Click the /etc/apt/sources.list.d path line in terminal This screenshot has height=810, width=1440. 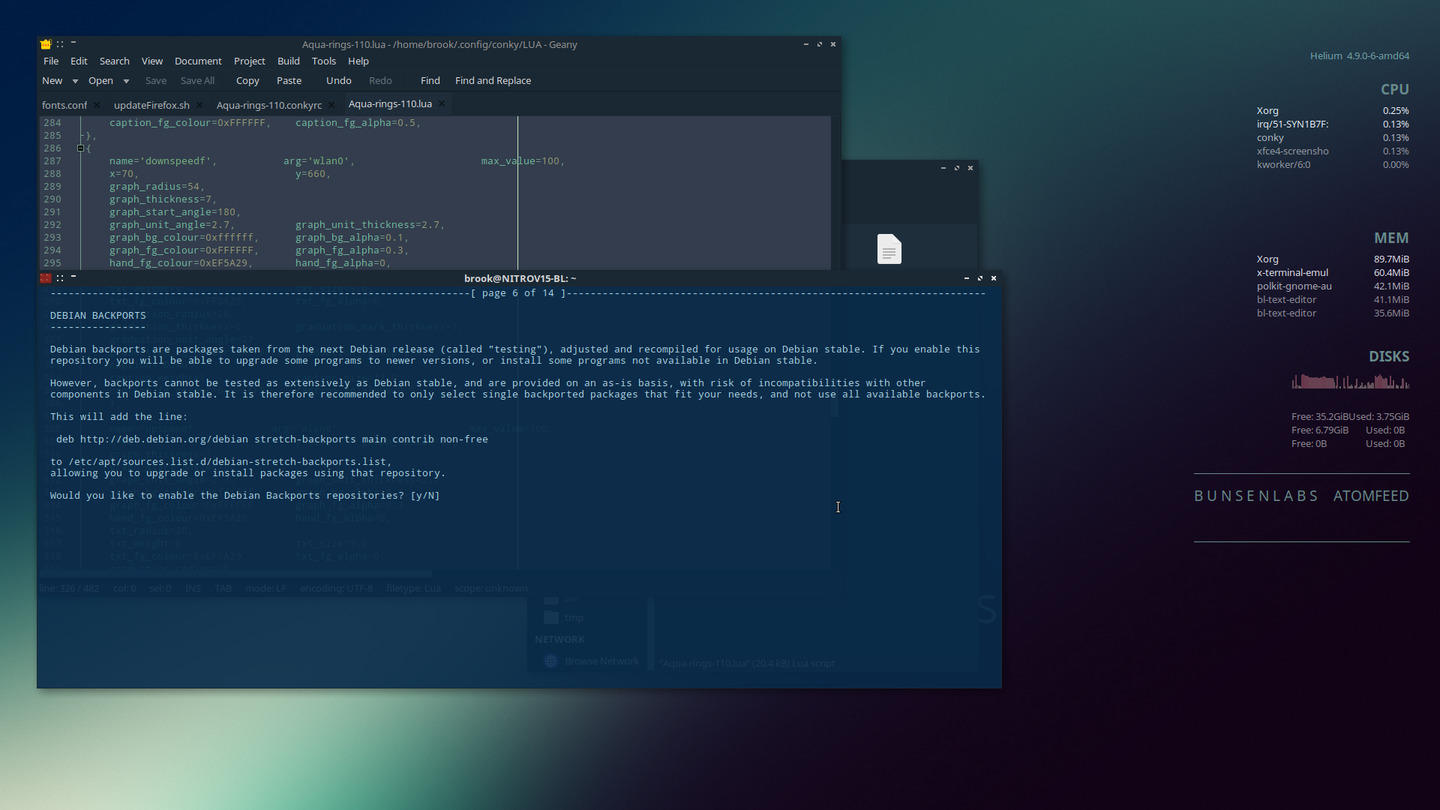click(221, 462)
